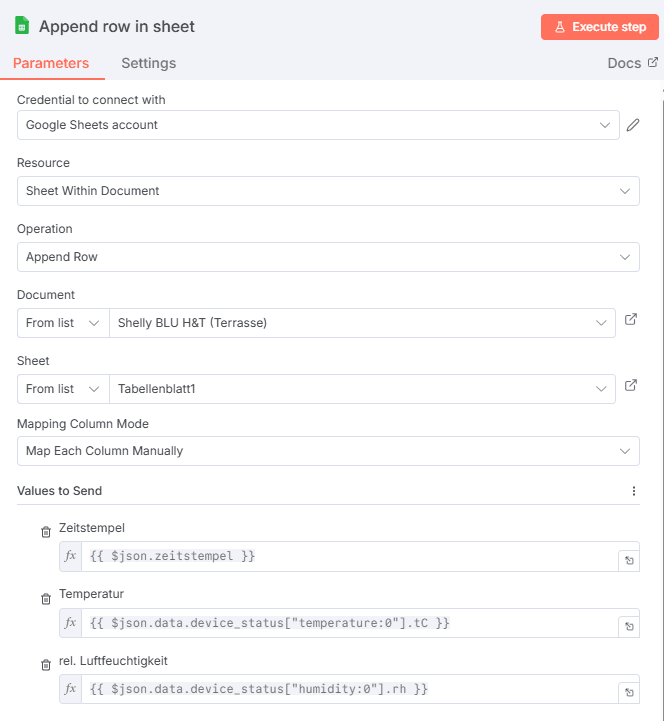Delete the rel. Luftfeuchtigkeit field trash icon
Image resolution: width=664 pixels, height=721 pixels.
45,665
